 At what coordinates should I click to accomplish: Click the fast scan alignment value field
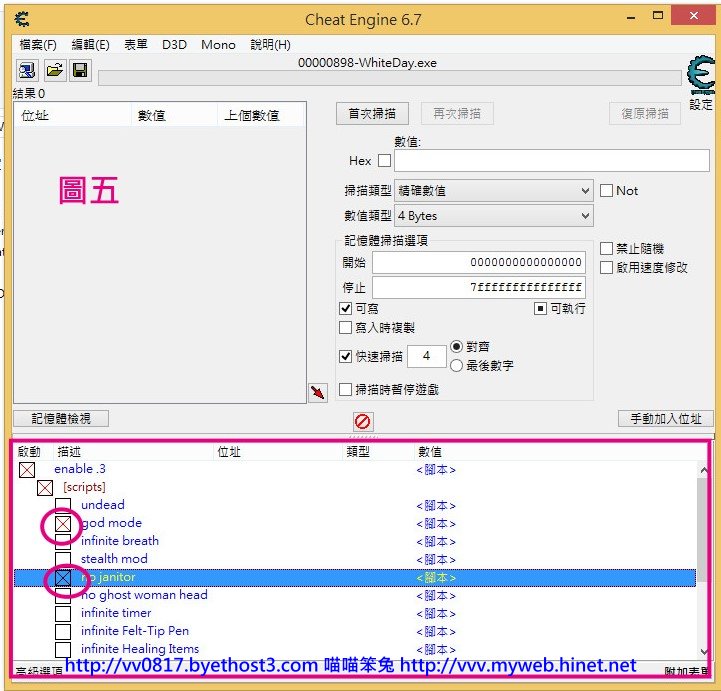coord(427,356)
